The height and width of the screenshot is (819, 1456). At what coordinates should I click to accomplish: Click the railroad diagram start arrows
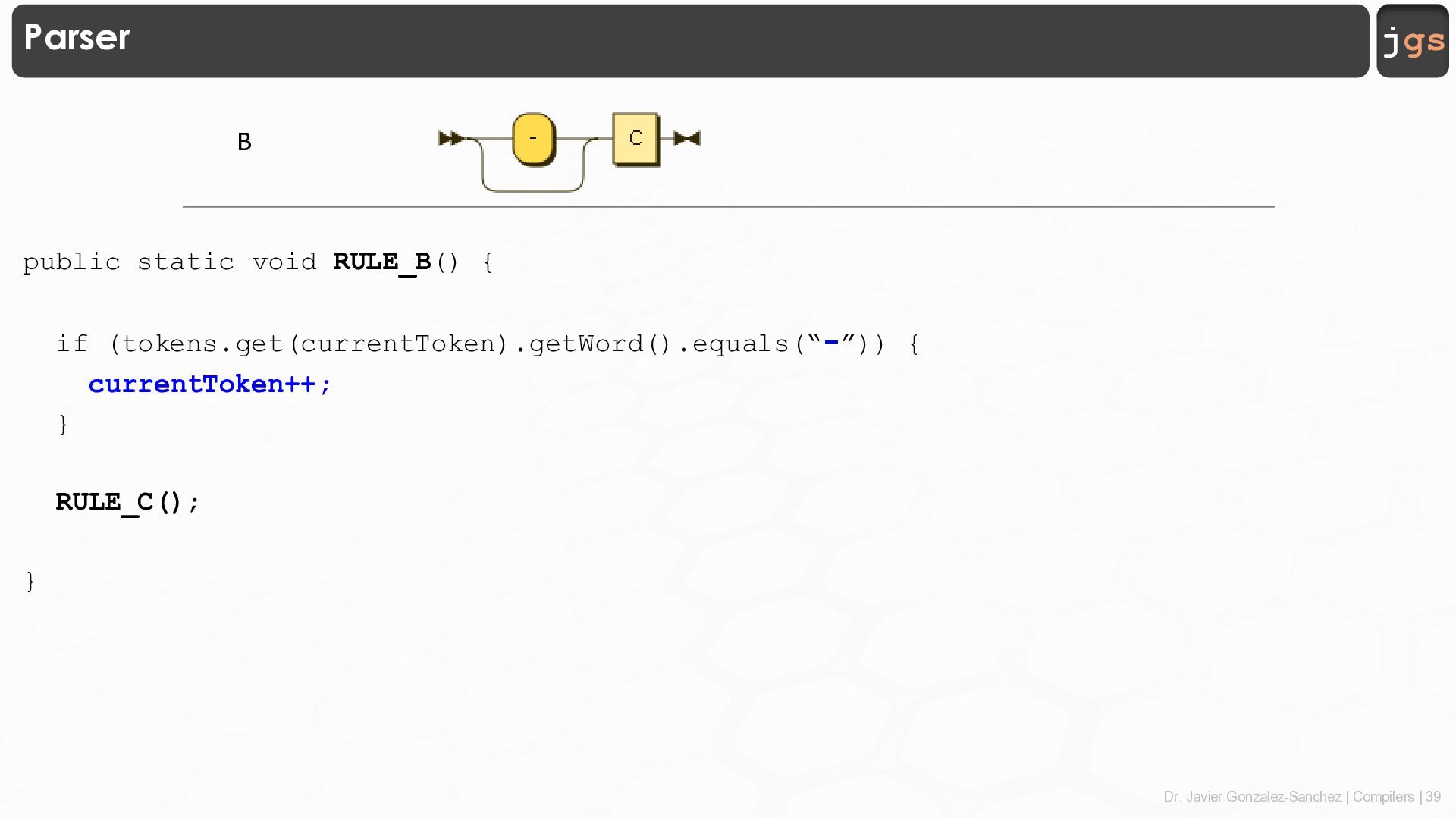click(451, 139)
